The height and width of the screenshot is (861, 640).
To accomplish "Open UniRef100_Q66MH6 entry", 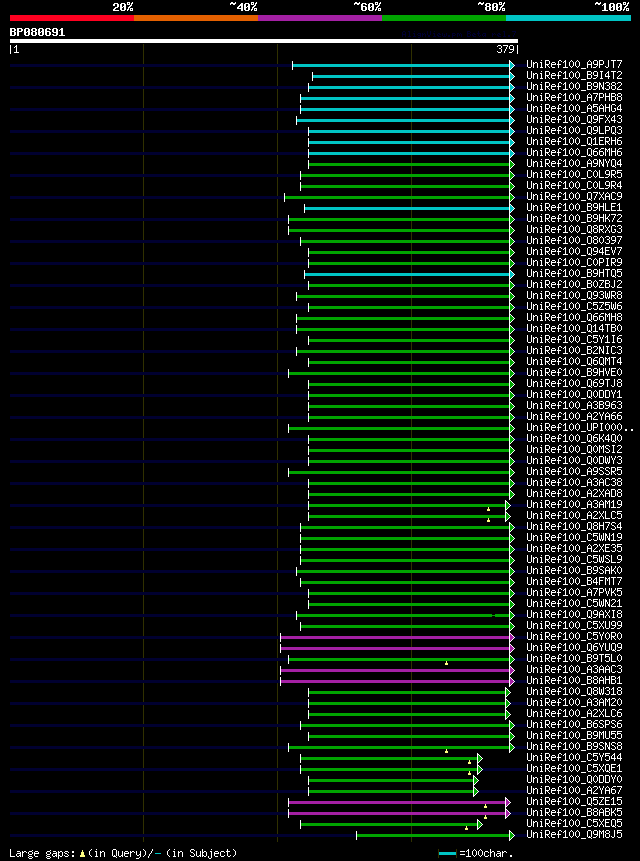I will [x=574, y=153].
